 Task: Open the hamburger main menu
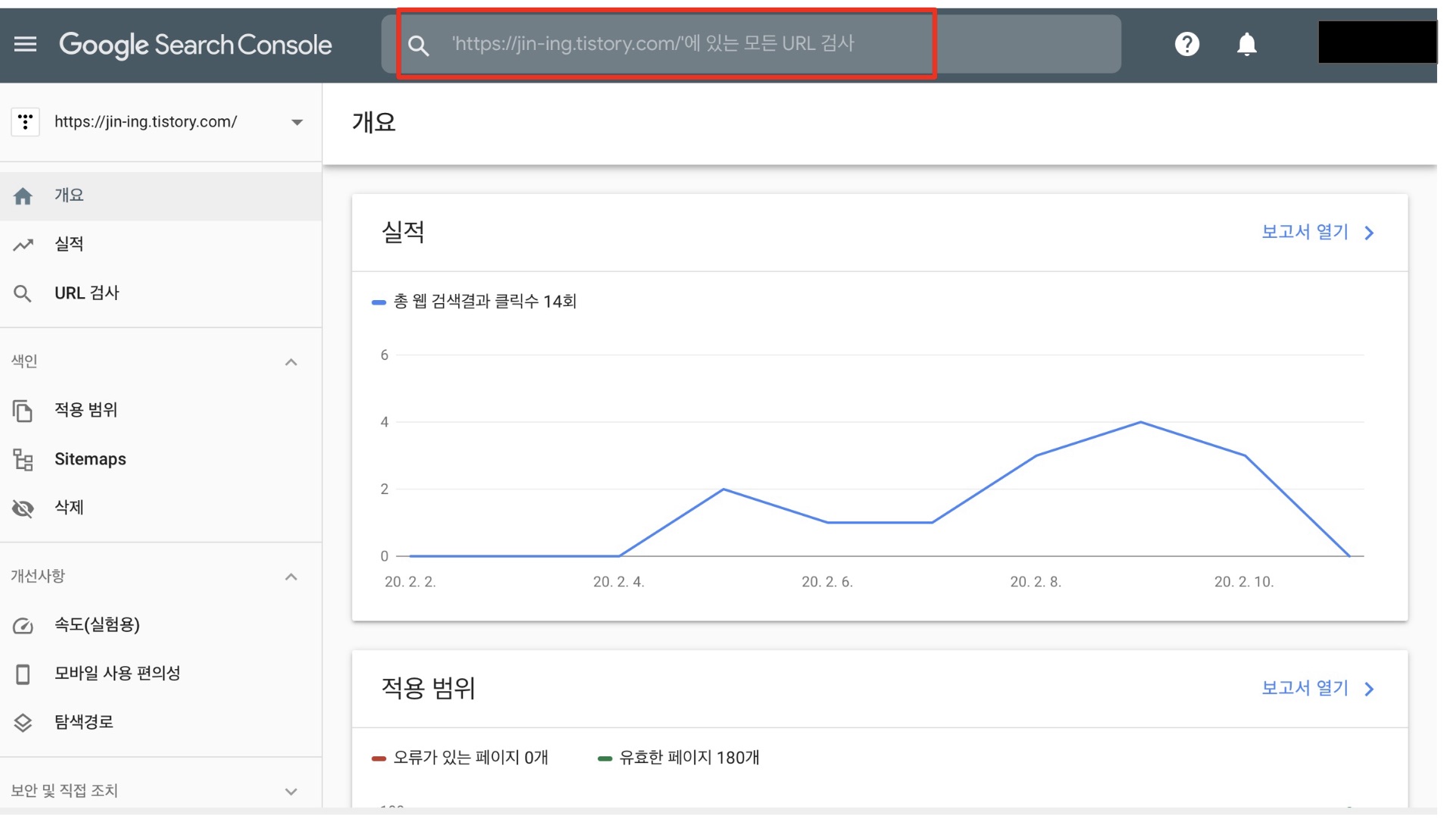25,45
